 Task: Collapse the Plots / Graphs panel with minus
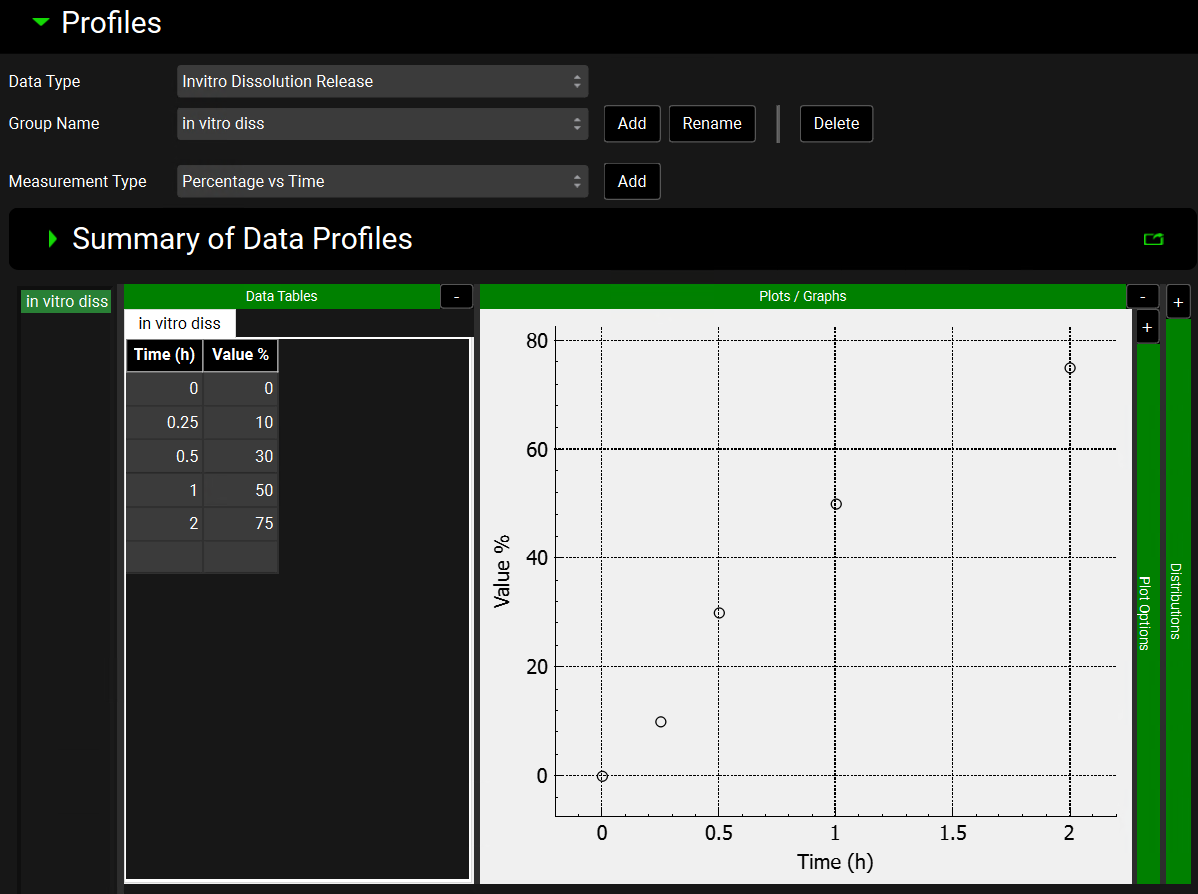point(1142,297)
